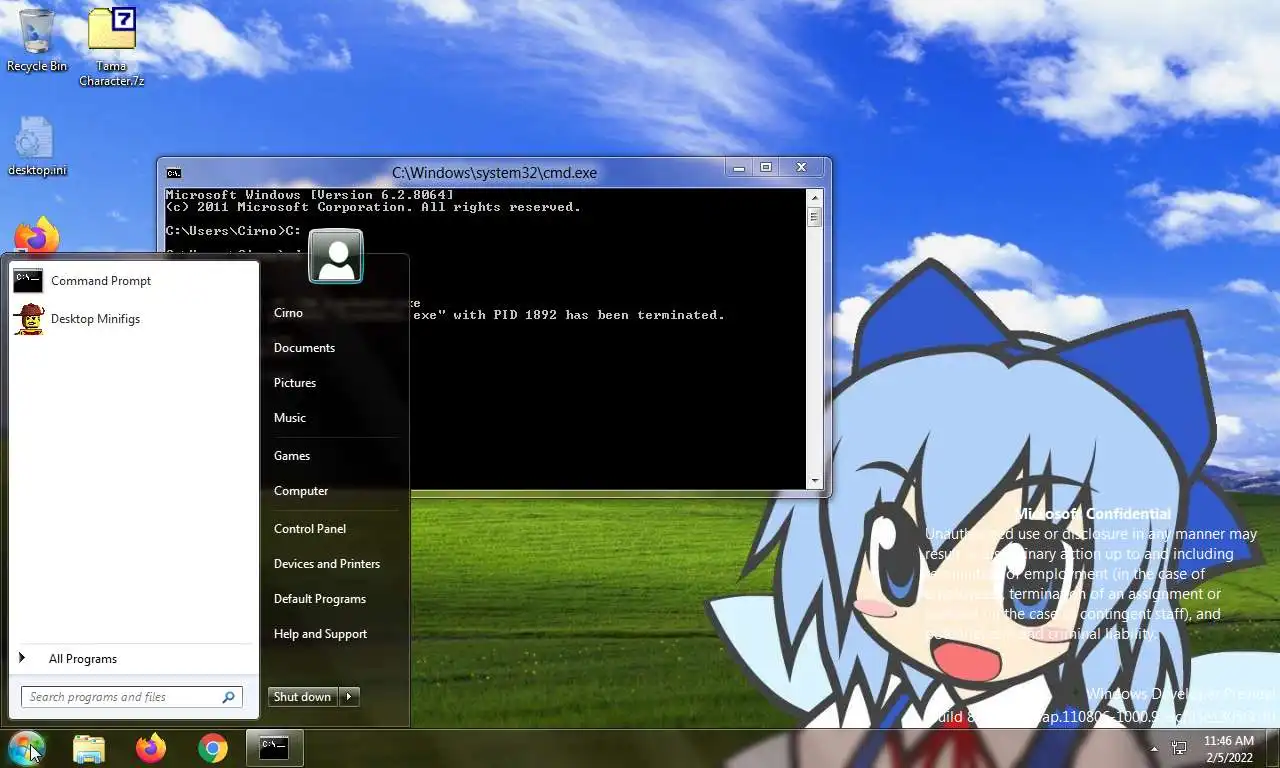This screenshot has height=768, width=1280.
Task: Minimize the cmd.exe window
Action: (x=739, y=168)
